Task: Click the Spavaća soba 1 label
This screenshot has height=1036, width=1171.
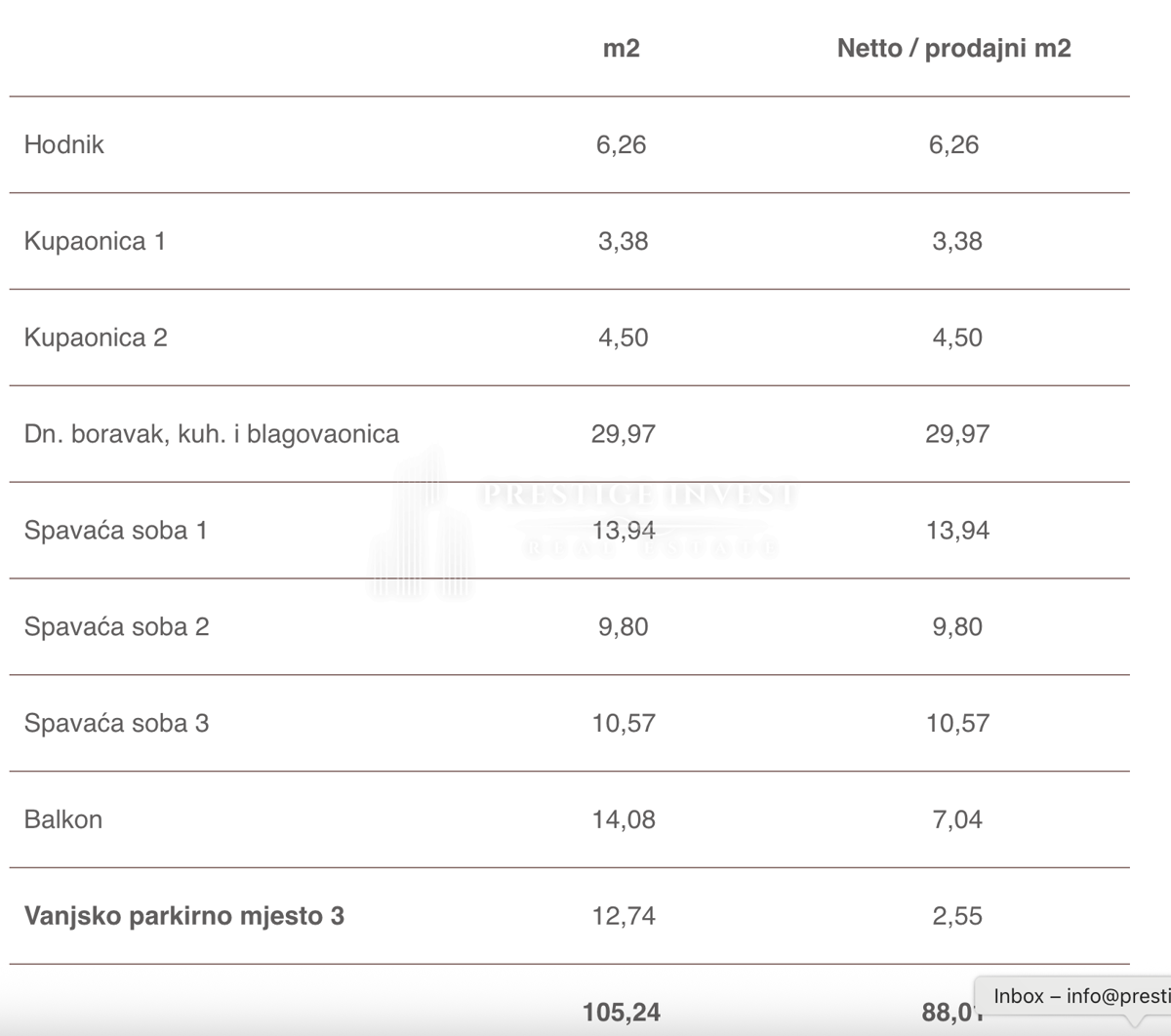Action: click(x=116, y=531)
